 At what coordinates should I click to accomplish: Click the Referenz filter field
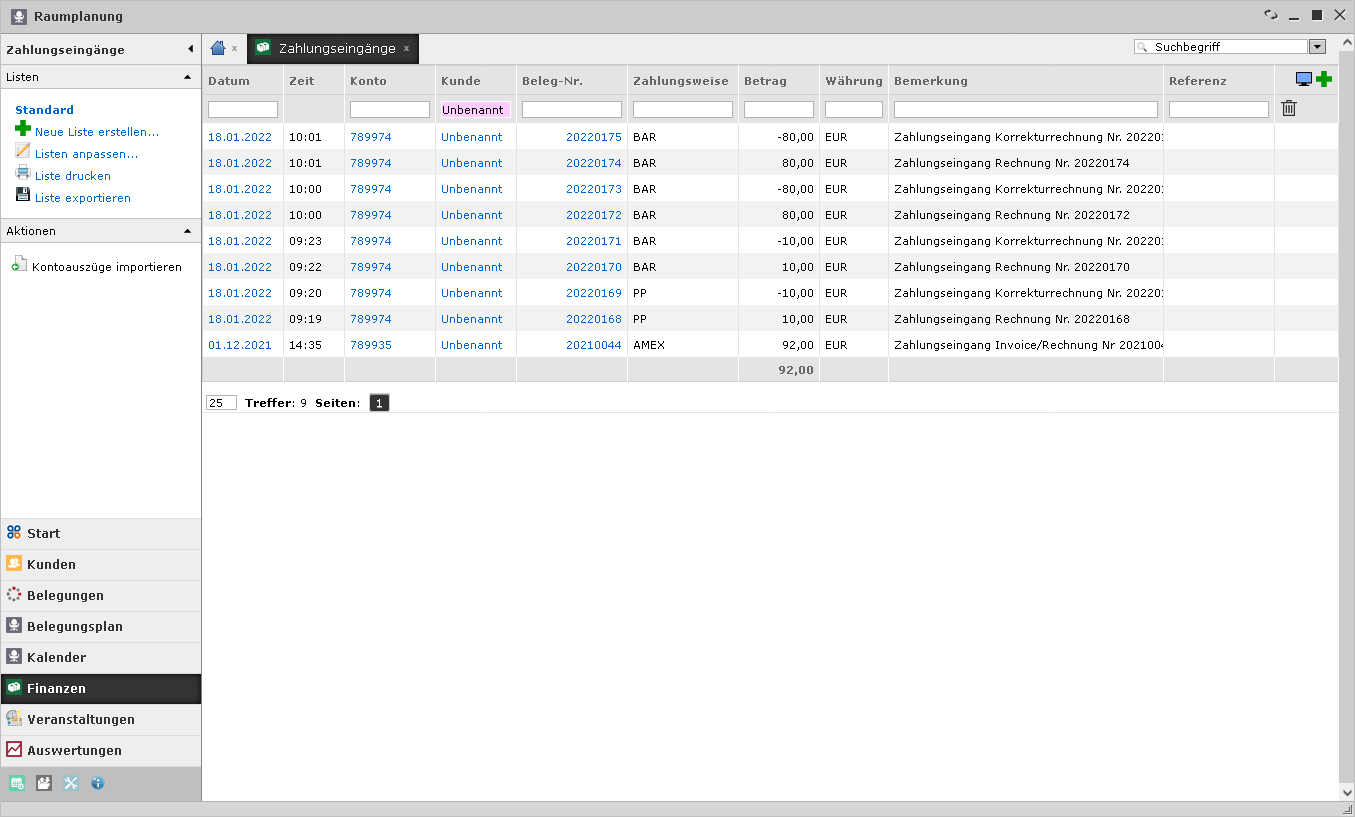(1219, 109)
